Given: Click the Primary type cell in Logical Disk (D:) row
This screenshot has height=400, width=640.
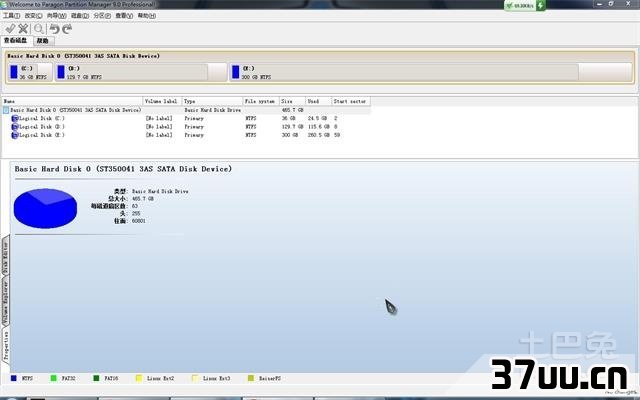Looking at the screenshot, I should click(194, 127).
